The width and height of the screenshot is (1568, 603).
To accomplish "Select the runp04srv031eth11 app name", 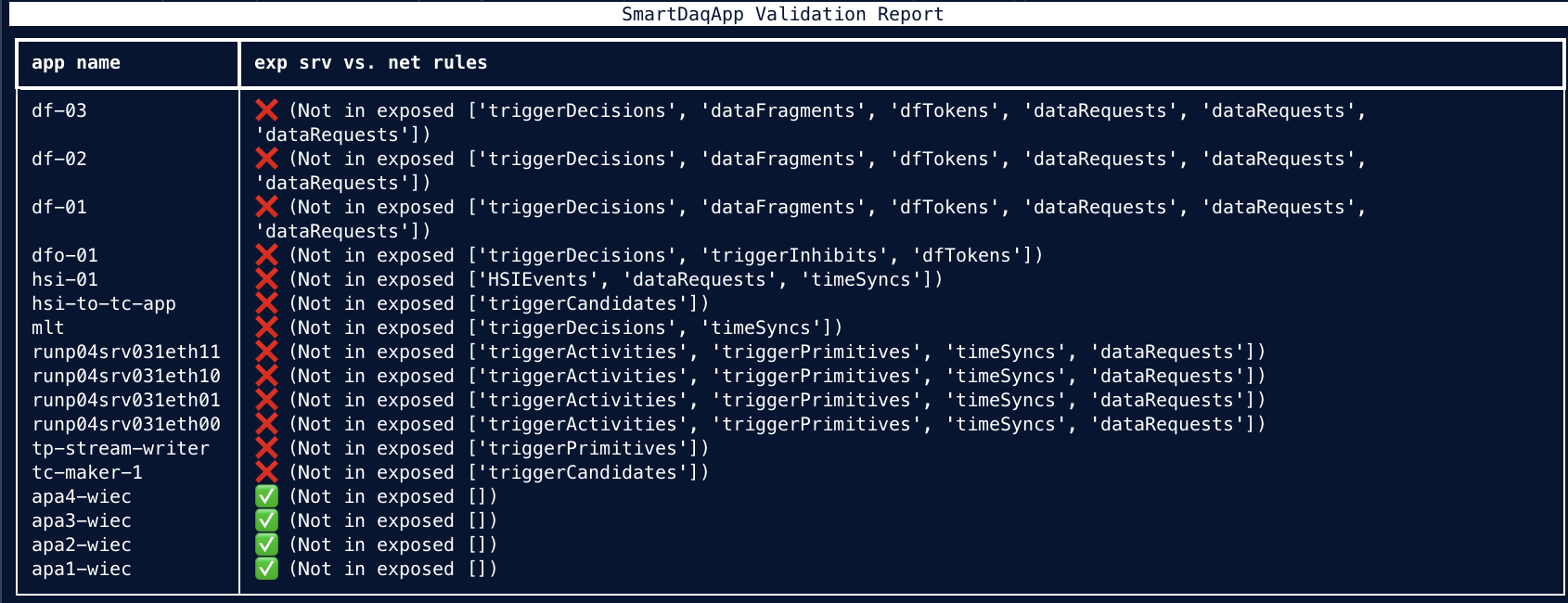I will pyautogui.click(x=126, y=352).
